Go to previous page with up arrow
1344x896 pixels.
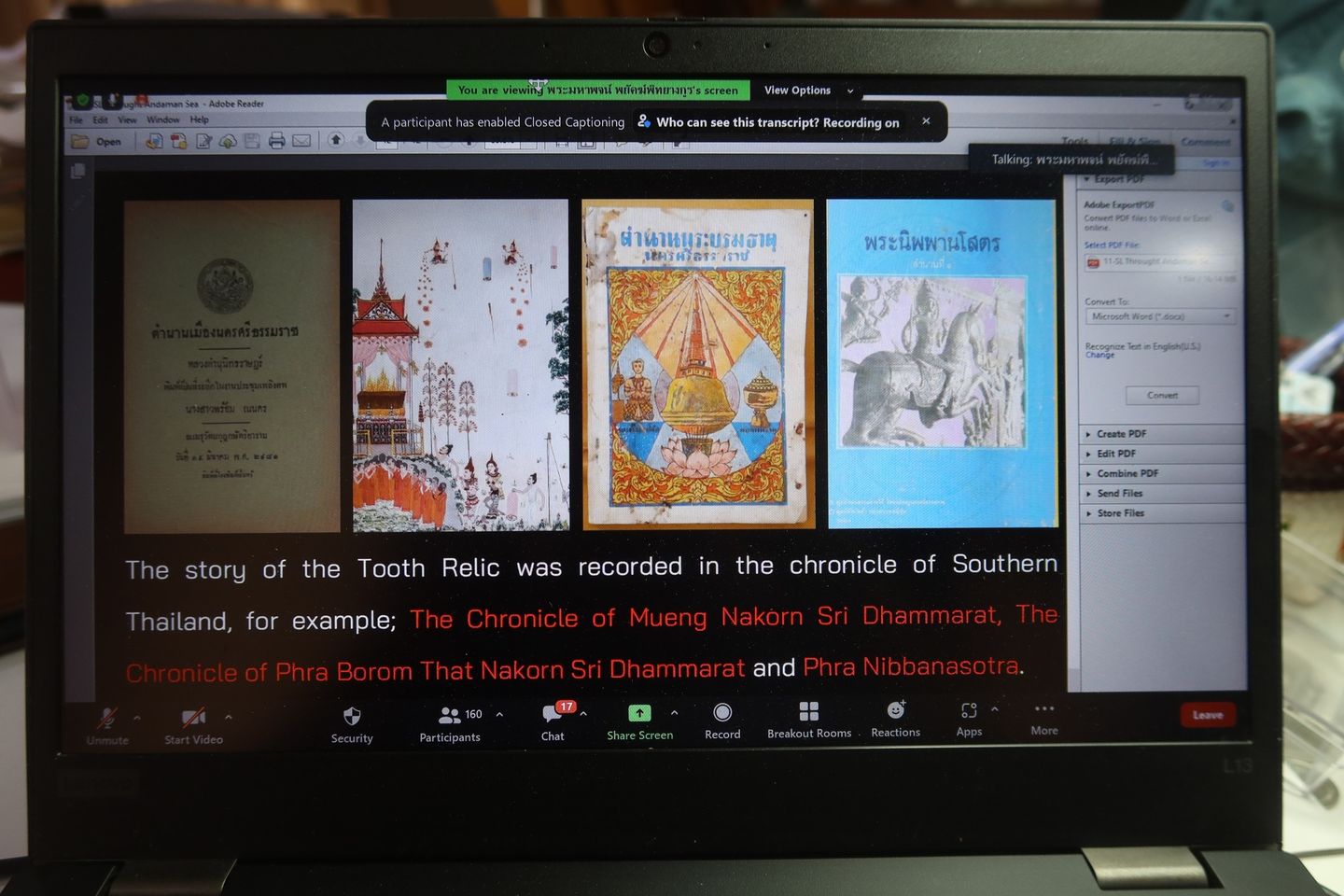pyautogui.click(x=336, y=140)
